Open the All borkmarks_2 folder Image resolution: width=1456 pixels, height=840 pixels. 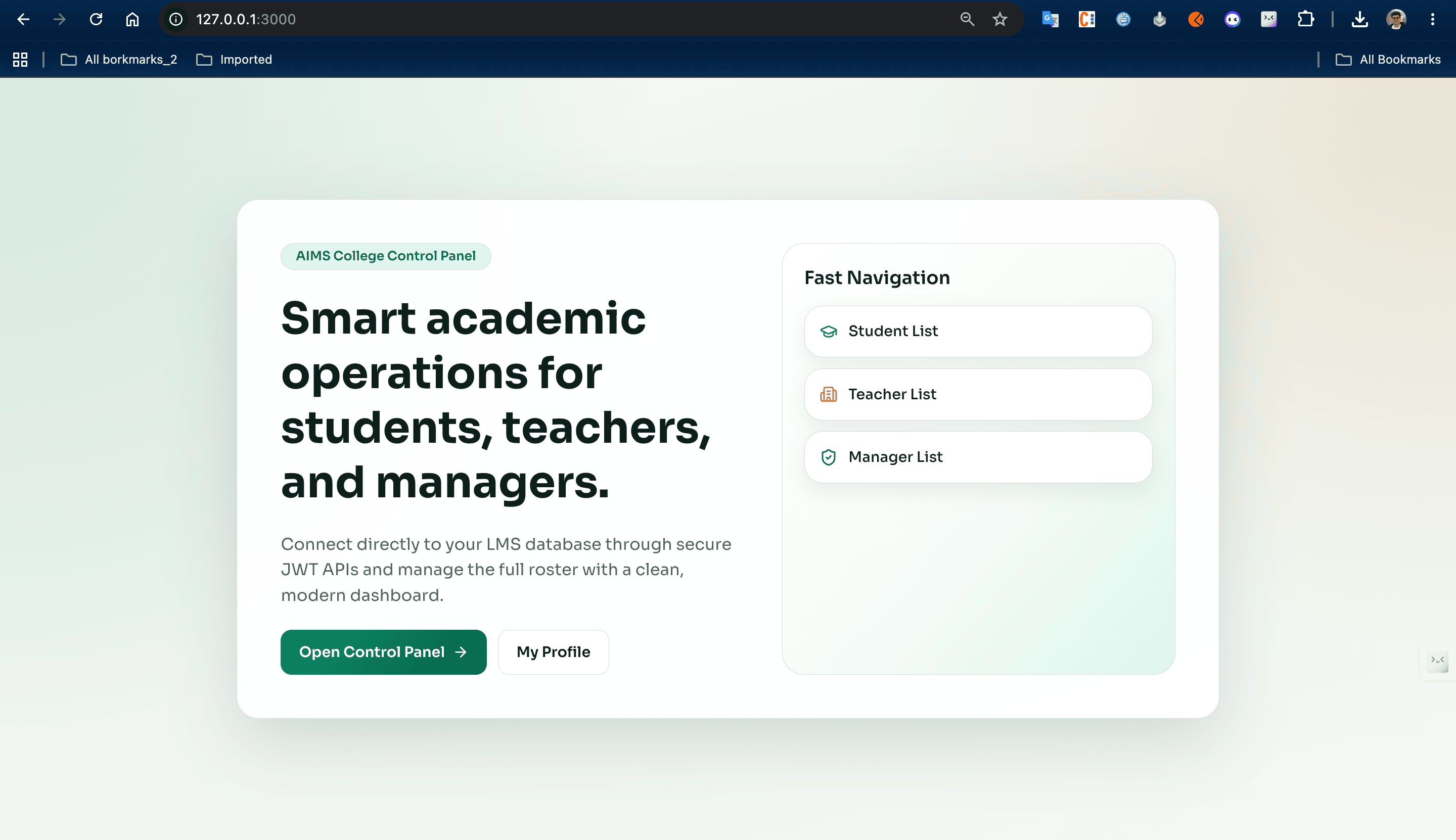click(119, 60)
